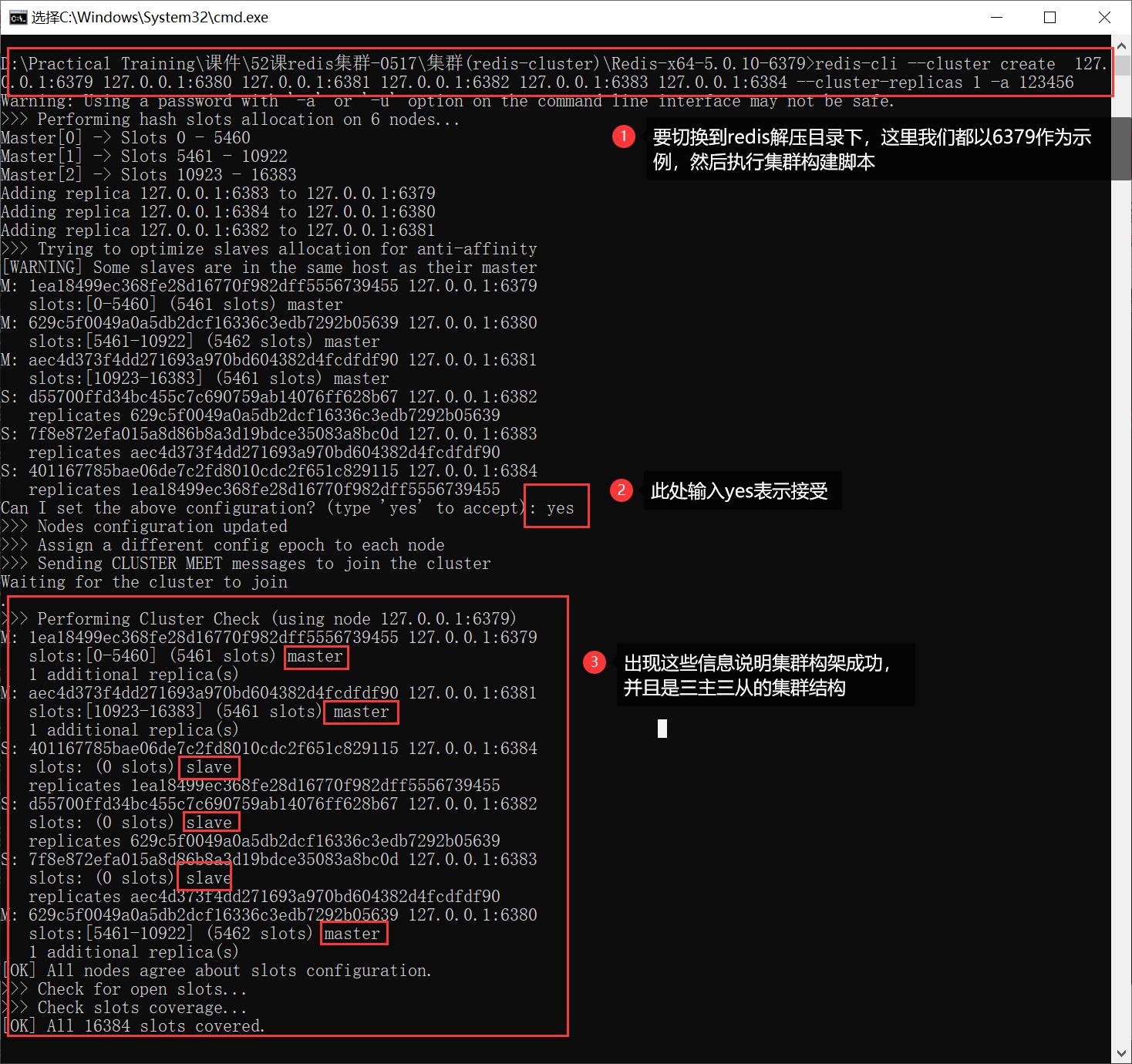Click '[OK] All nodes agree' line
This screenshot has width=1132, height=1064.
click(x=217, y=971)
